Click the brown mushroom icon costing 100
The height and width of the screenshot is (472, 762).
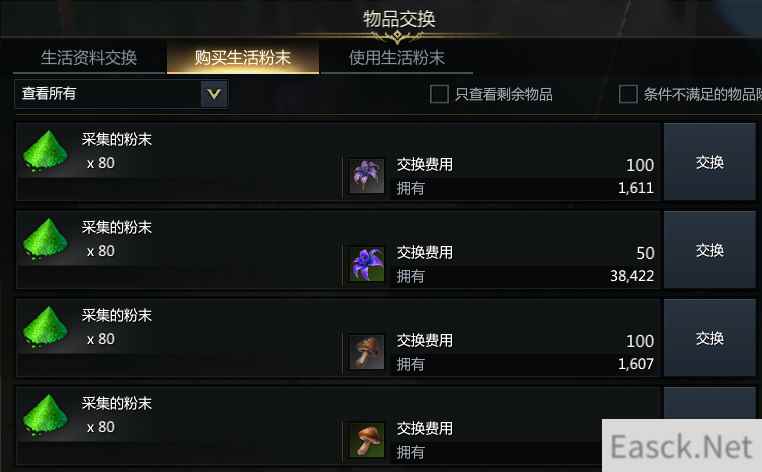pos(367,352)
